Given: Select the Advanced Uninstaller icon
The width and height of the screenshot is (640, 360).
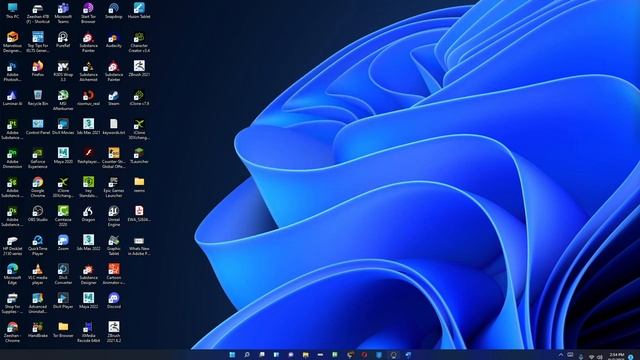Looking at the screenshot, I should pos(38,303).
